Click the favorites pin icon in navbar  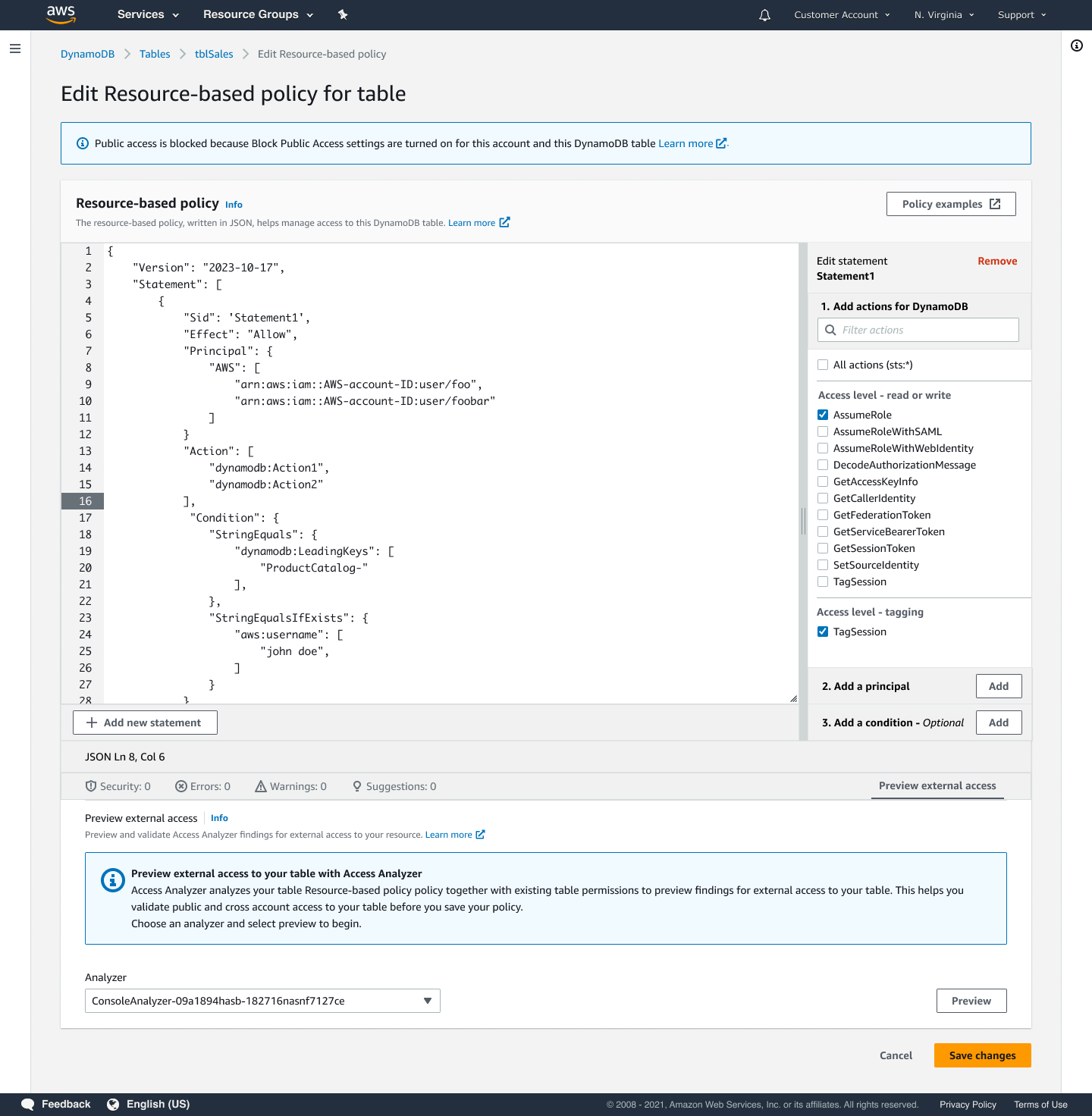pos(343,14)
